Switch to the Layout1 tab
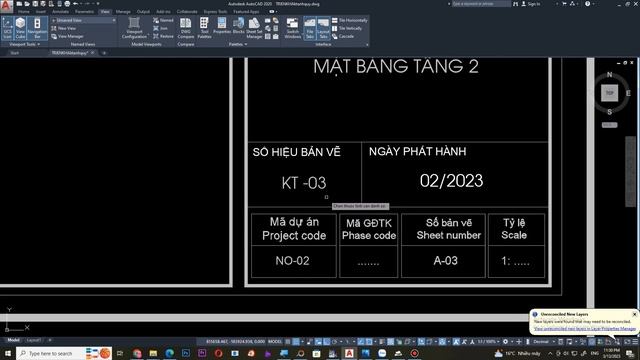This screenshot has height=360, width=640. pyautogui.click(x=33, y=340)
